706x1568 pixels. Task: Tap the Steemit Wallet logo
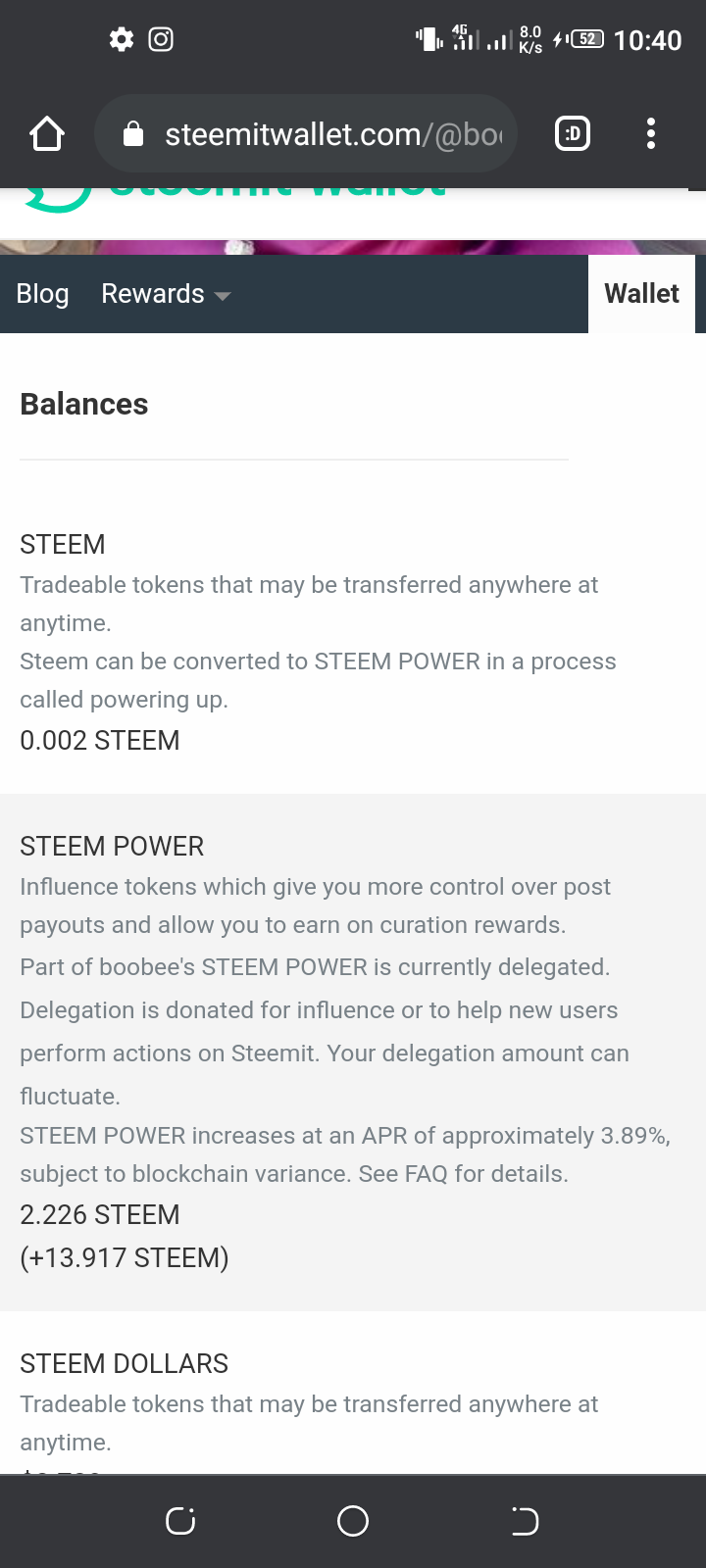point(235,196)
